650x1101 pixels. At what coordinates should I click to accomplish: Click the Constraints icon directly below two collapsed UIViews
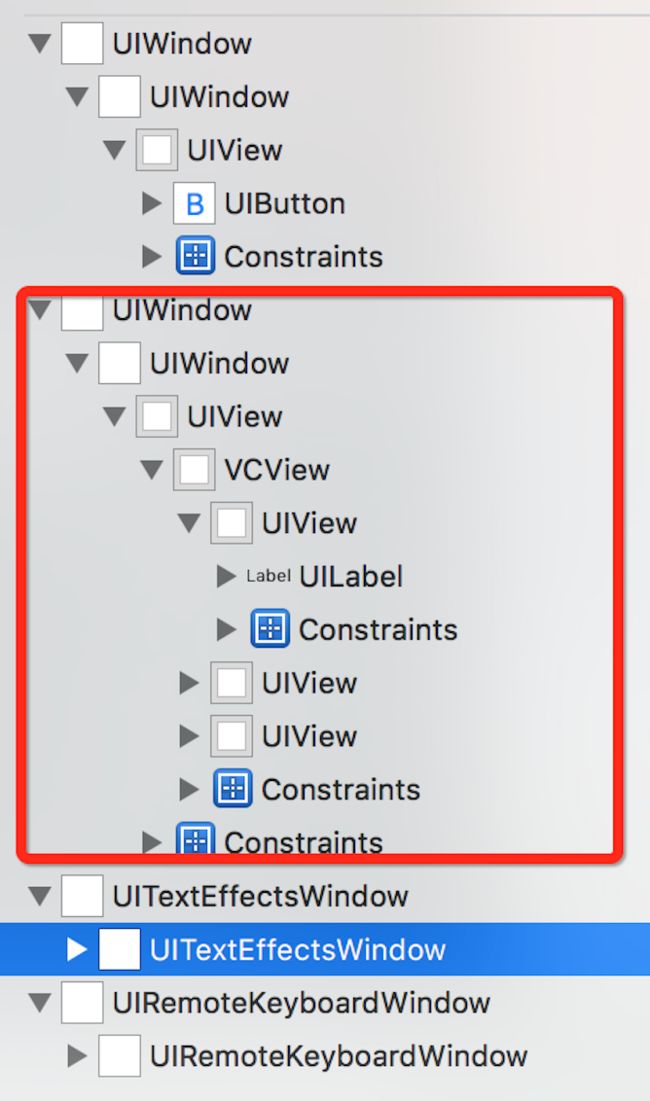coord(232,789)
